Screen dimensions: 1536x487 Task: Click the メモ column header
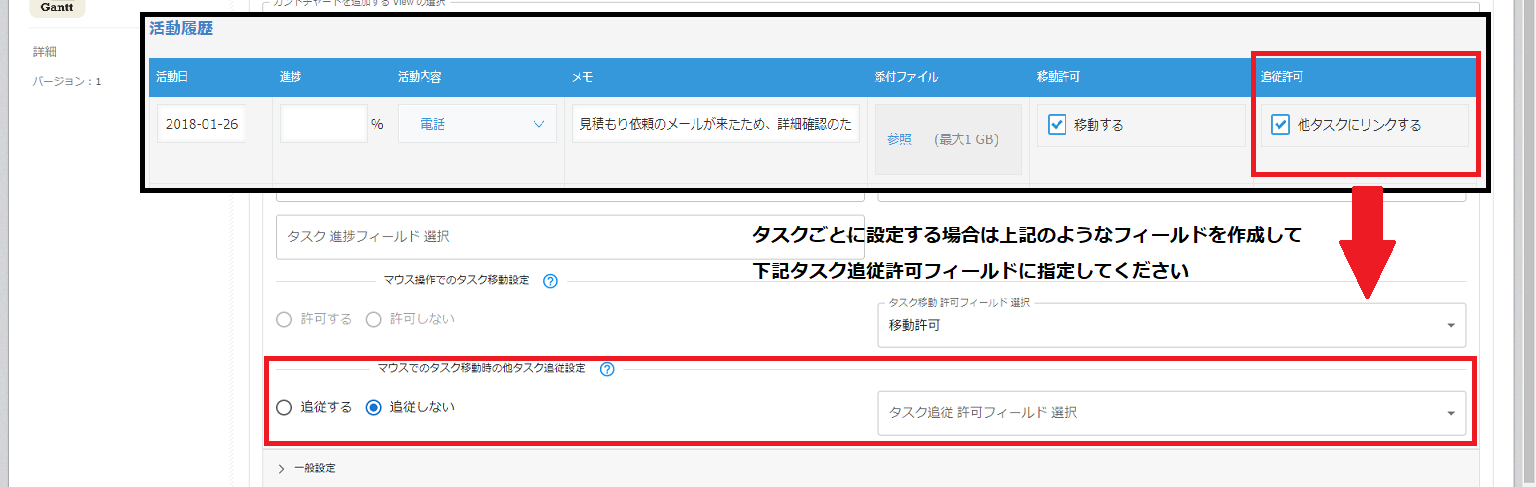coord(583,76)
